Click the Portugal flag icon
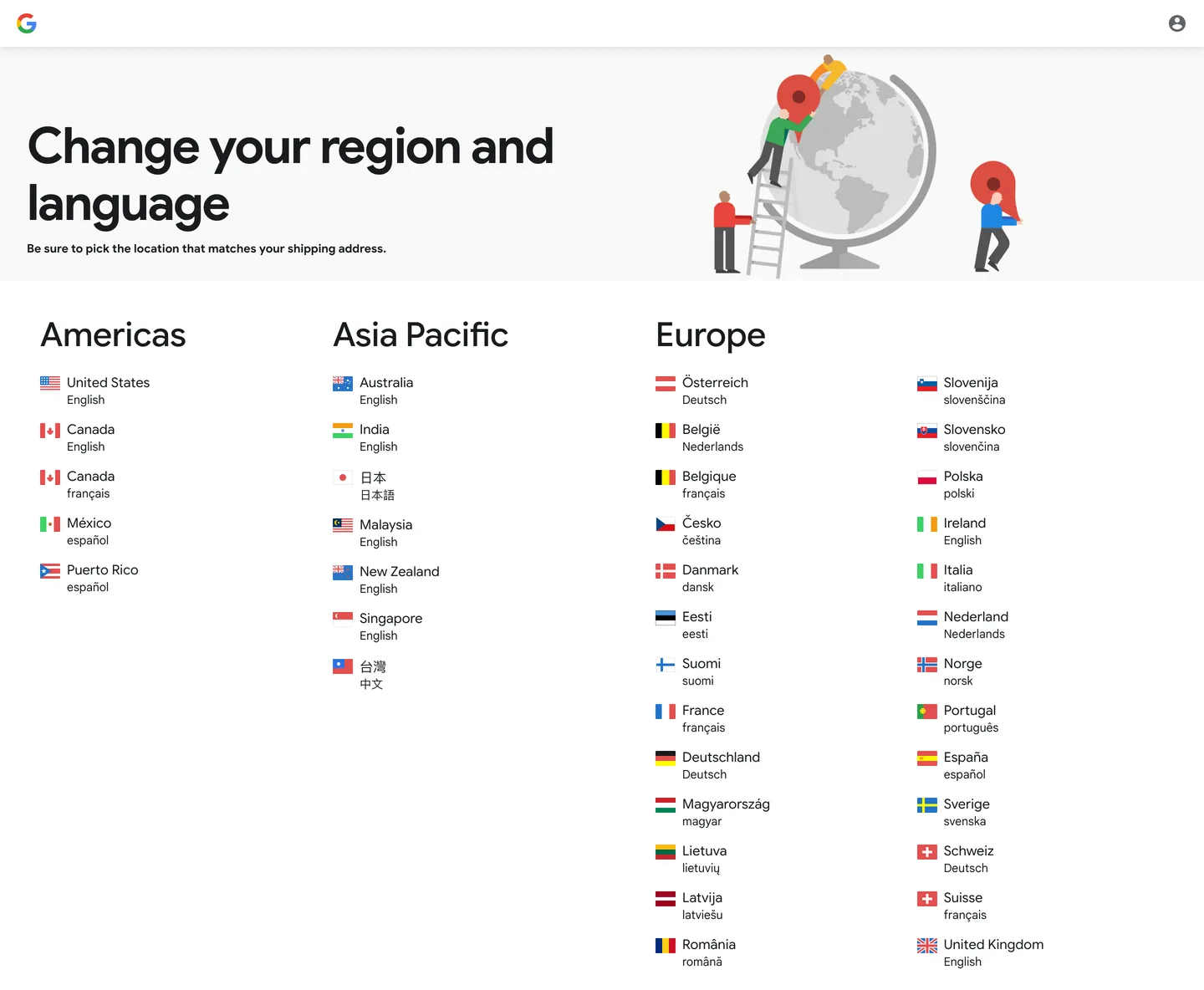This screenshot has height=990, width=1204. pos(927,712)
